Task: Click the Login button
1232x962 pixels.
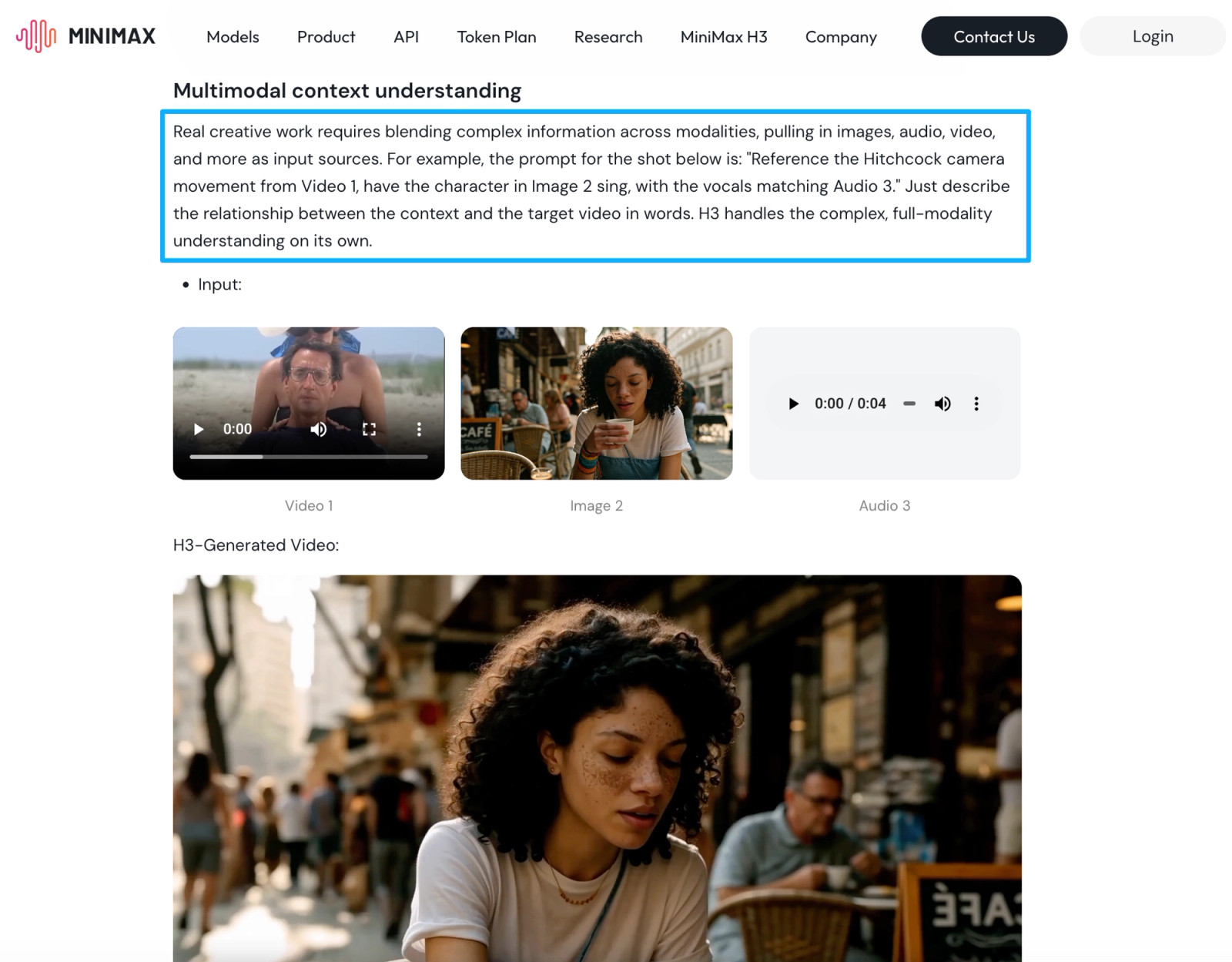Action: click(x=1152, y=36)
